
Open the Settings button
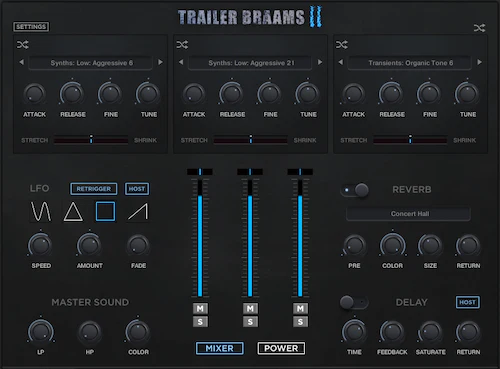[31, 27]
